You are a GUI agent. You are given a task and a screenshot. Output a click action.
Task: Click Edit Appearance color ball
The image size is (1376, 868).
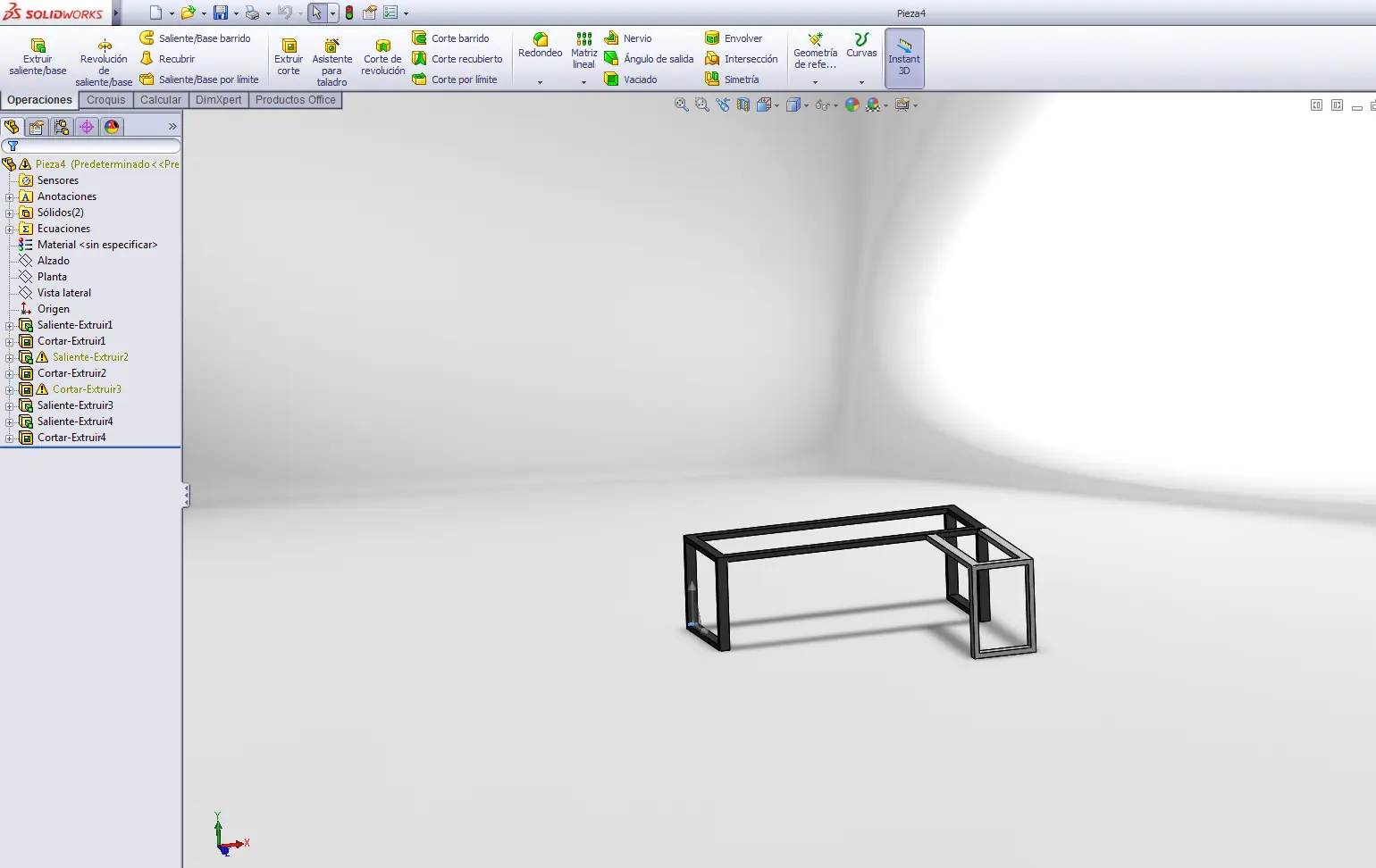852,104
